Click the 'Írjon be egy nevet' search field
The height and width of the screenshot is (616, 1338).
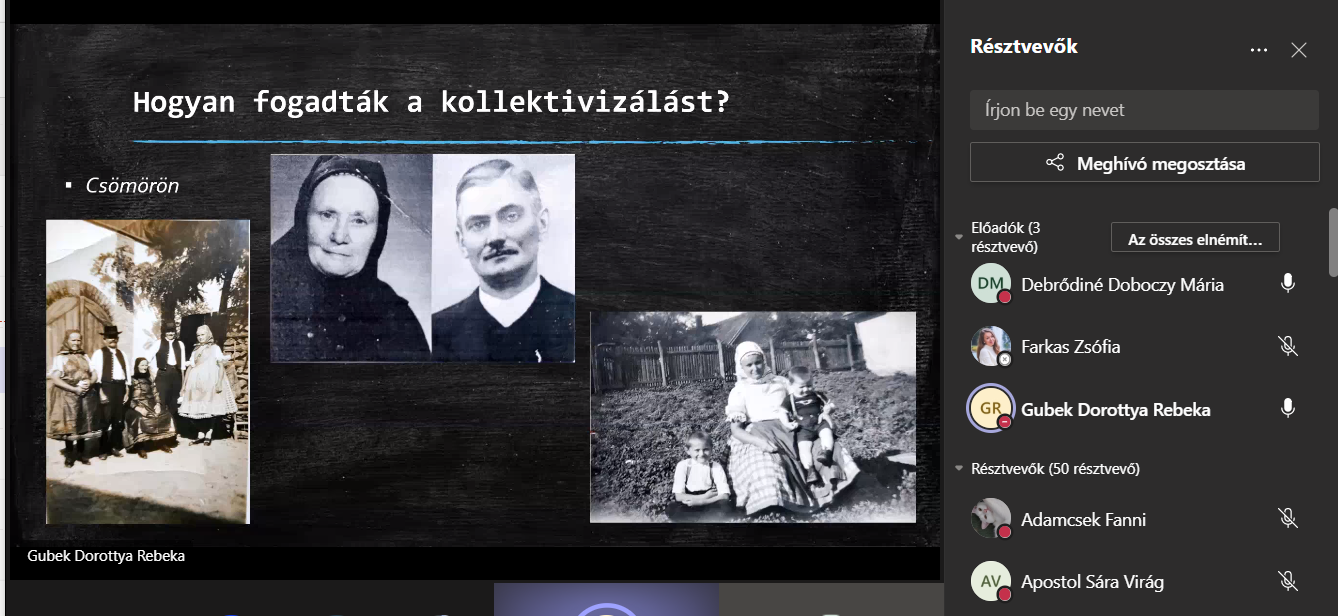pos(1144,110)
